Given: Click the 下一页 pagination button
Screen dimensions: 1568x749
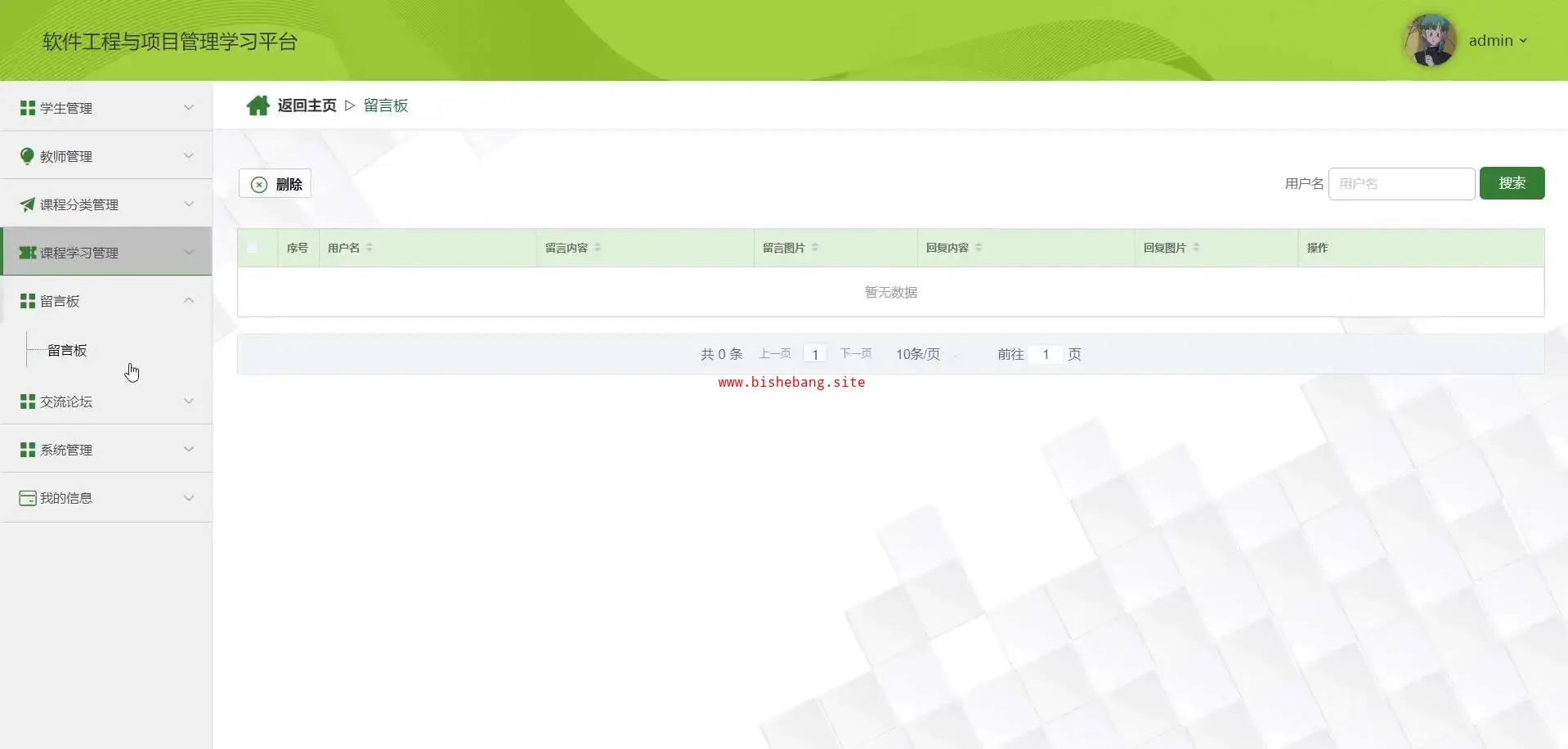Looking at the screenshot, I should pos(856,354).
